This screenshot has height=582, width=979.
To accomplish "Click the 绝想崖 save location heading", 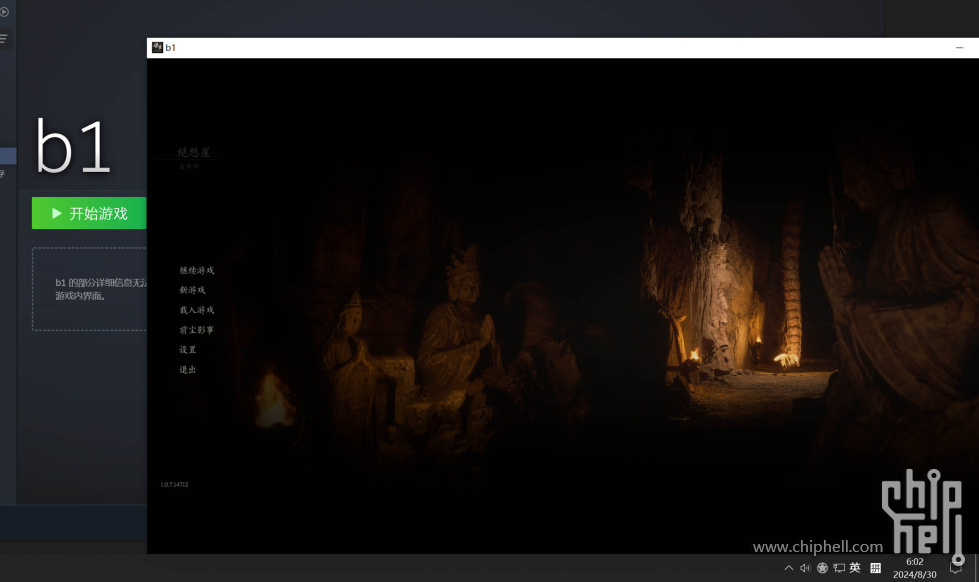I will click(194, 152).
